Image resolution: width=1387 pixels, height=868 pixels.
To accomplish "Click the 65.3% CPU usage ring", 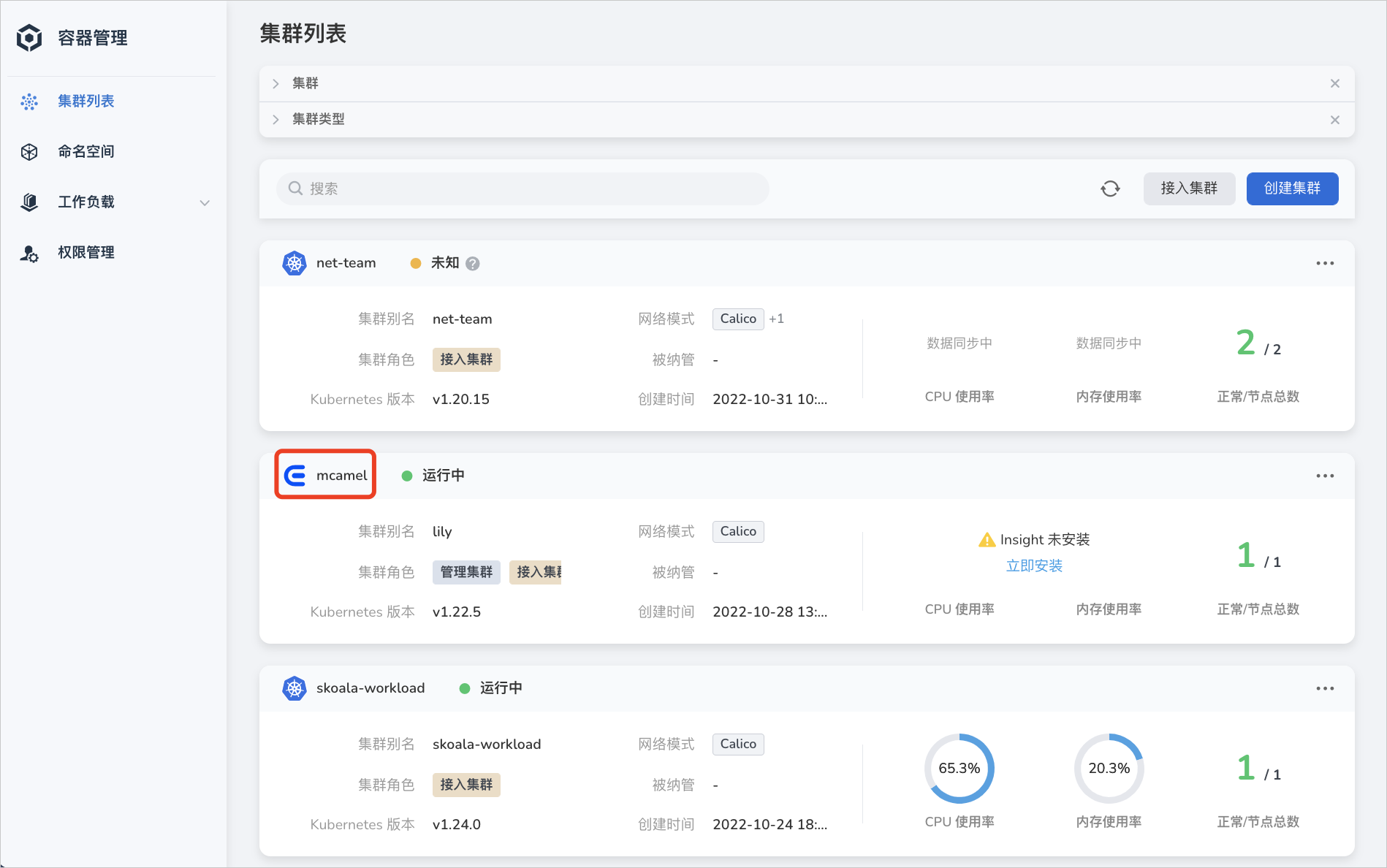I will click(959, 769).
